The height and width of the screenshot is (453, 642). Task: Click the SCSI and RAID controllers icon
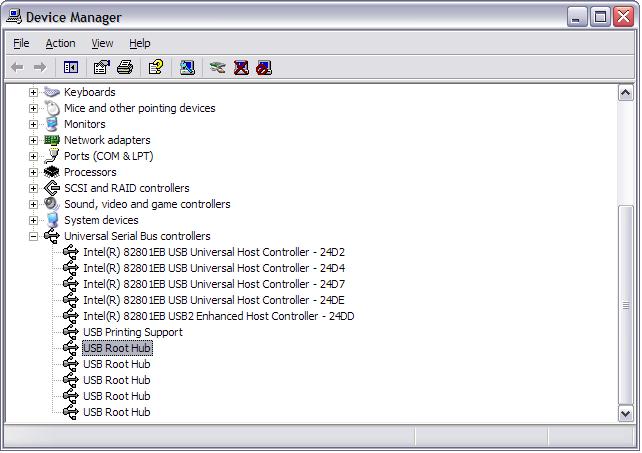click(x=52, y=188)
